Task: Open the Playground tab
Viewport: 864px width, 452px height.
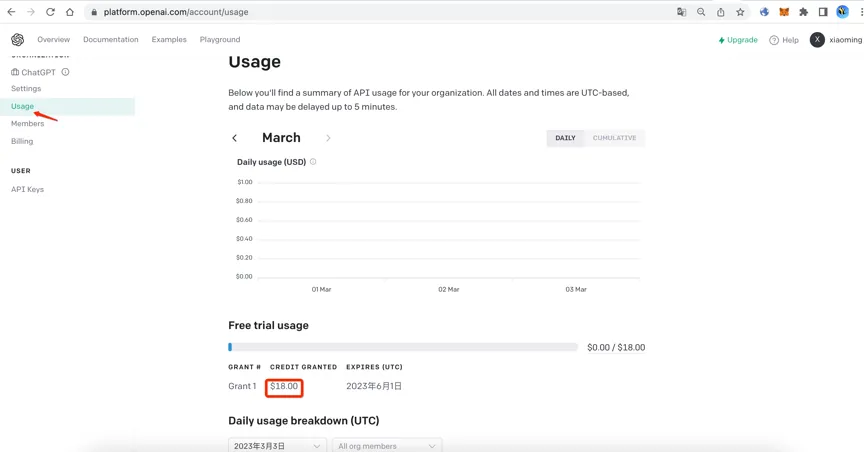Action: [x=219, y=40]
